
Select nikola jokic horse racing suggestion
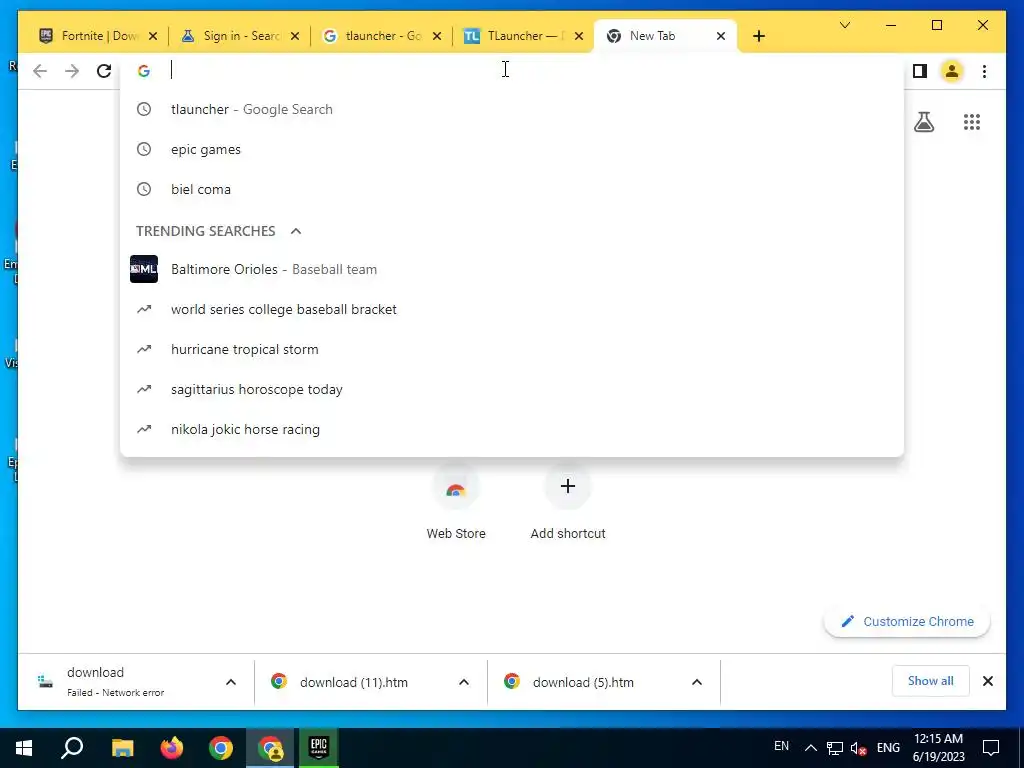pyautogui.click(x=512, y=429)
